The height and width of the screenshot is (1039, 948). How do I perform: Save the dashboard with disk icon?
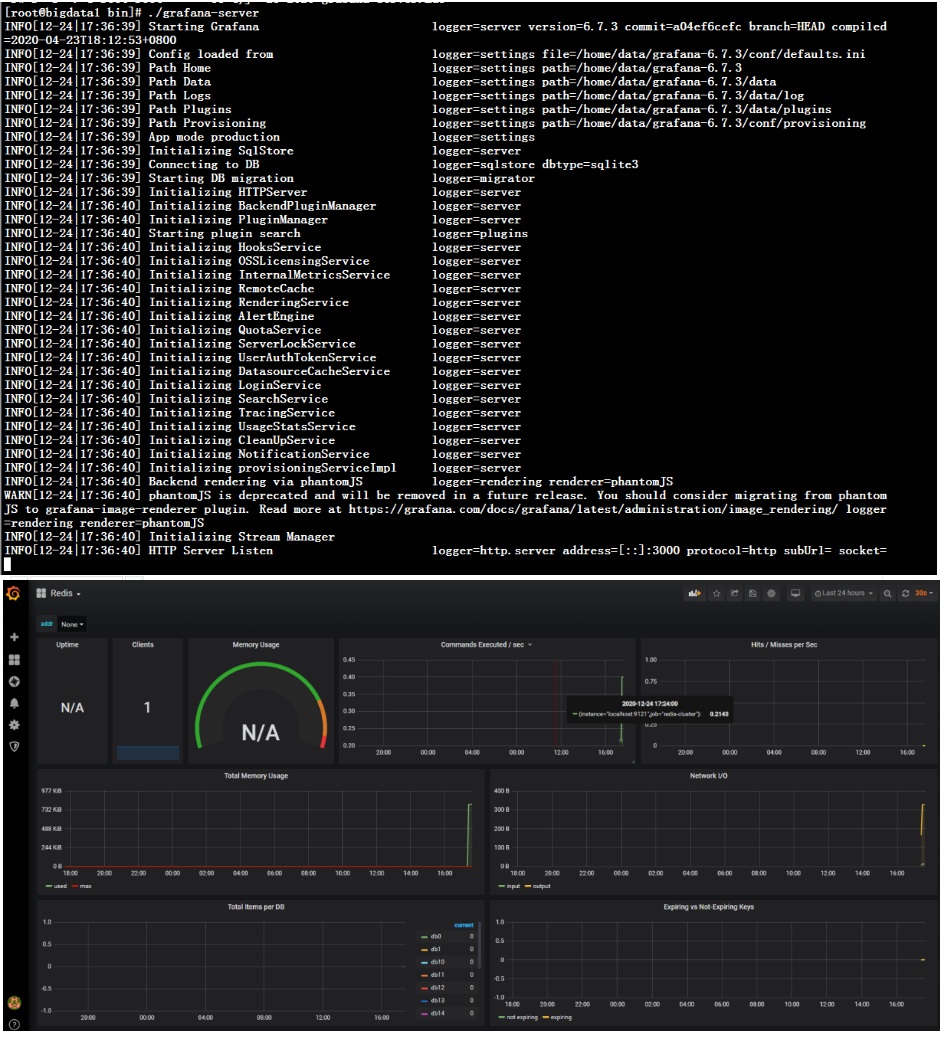pyautogui.click(x=753, y=593)
